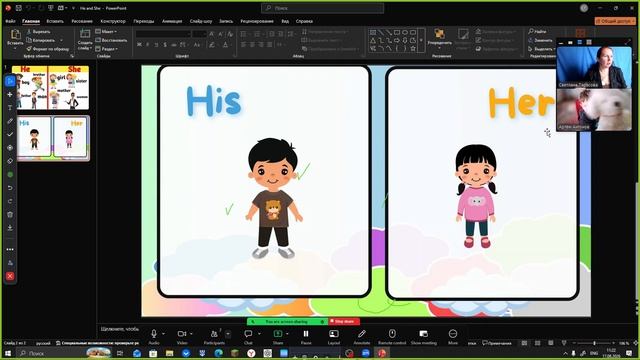
Task: Open the three-dots more menu in annotation sidebar
Action: 10,249
